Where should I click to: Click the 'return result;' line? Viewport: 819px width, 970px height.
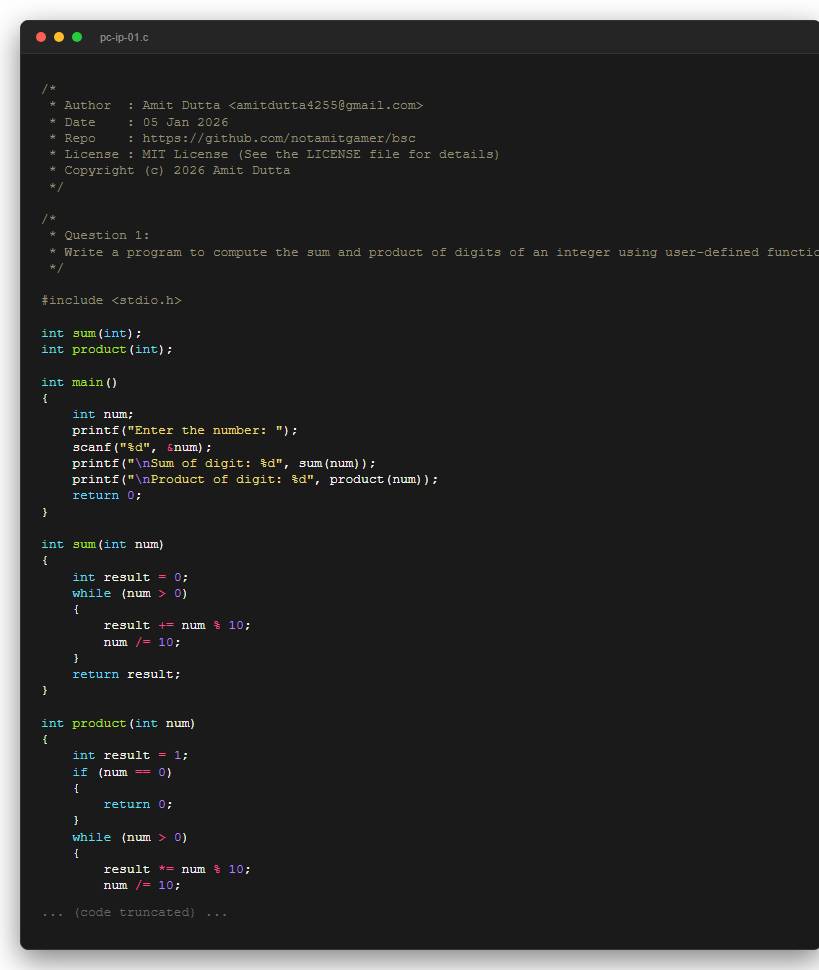coord(126,674)
